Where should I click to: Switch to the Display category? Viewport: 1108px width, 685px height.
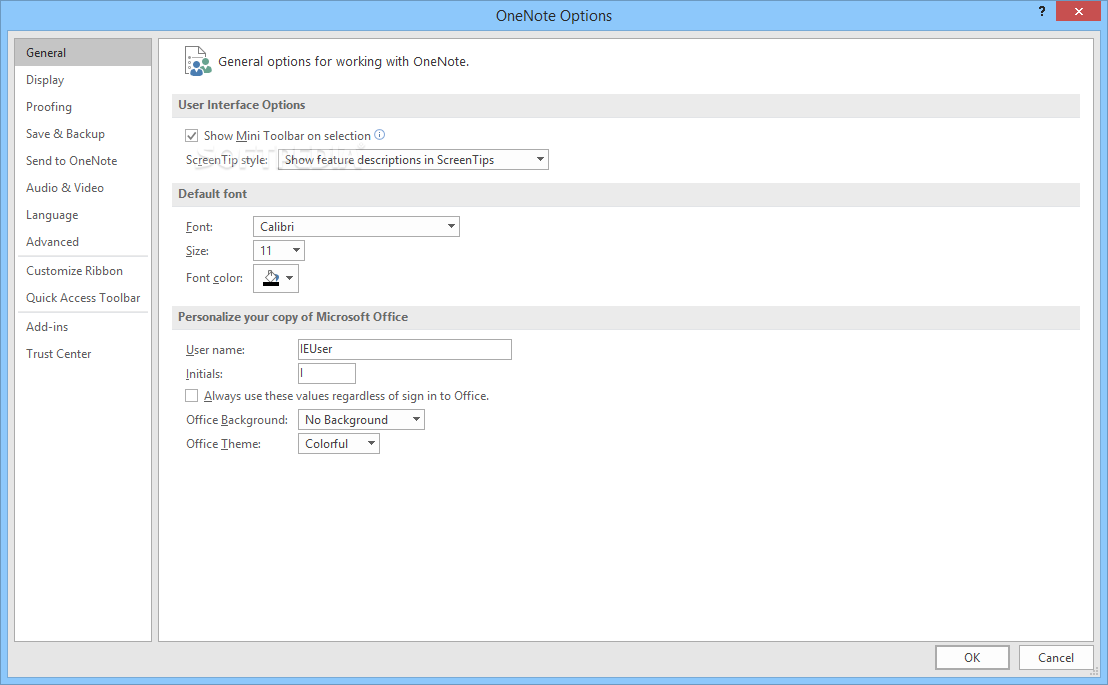click(x=83, y=80)
